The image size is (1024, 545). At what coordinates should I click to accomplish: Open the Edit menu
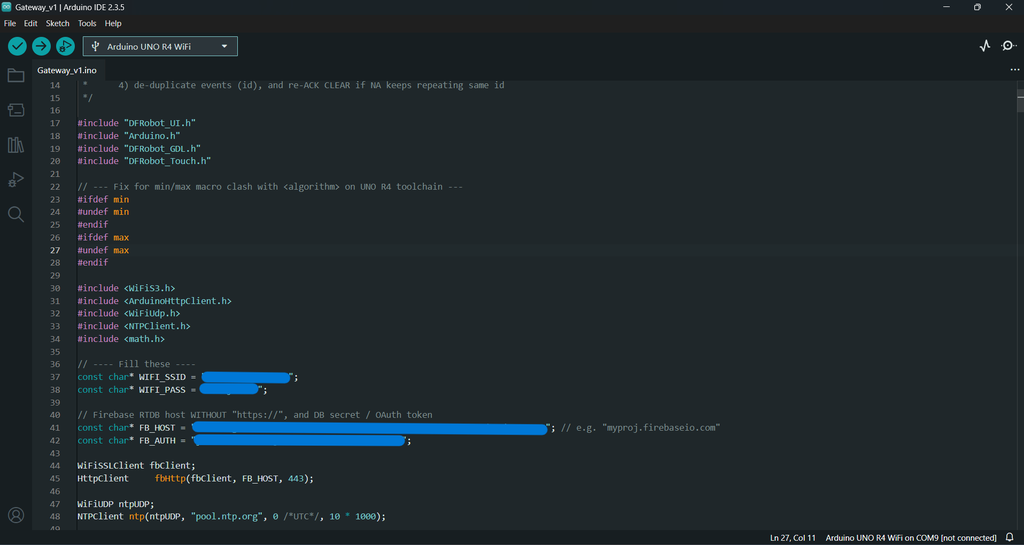pos(31,23)
